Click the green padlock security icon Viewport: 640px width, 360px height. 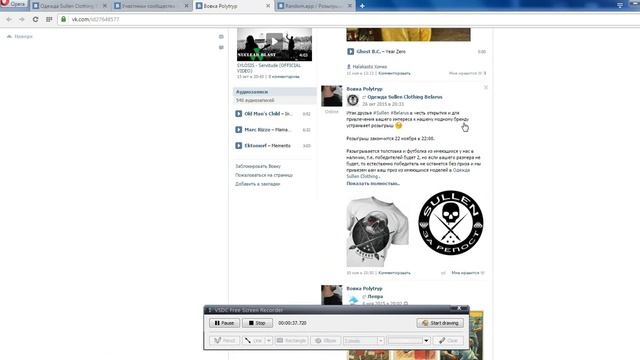point(63,19)
